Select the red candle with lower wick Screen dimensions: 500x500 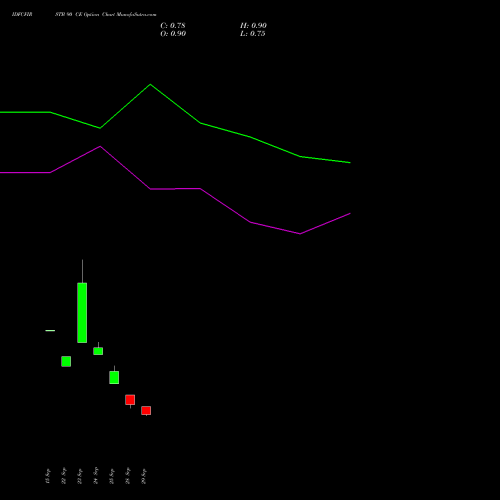coord(130,400)
